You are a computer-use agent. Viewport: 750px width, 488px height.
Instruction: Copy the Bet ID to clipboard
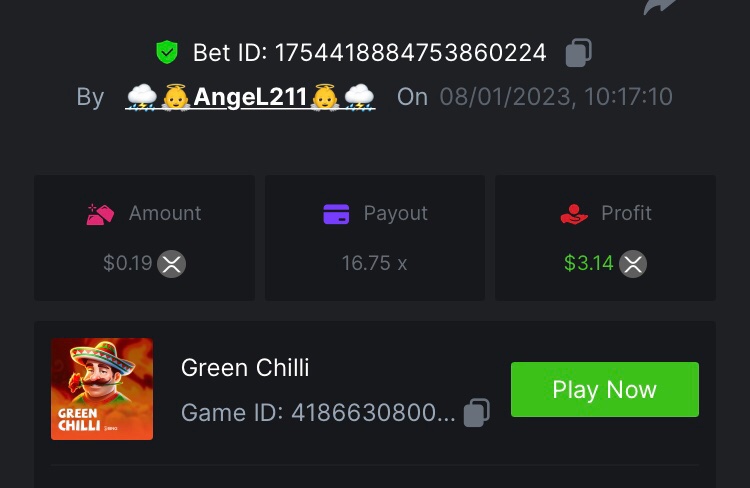pyautogui.click(x=579, y=53)
